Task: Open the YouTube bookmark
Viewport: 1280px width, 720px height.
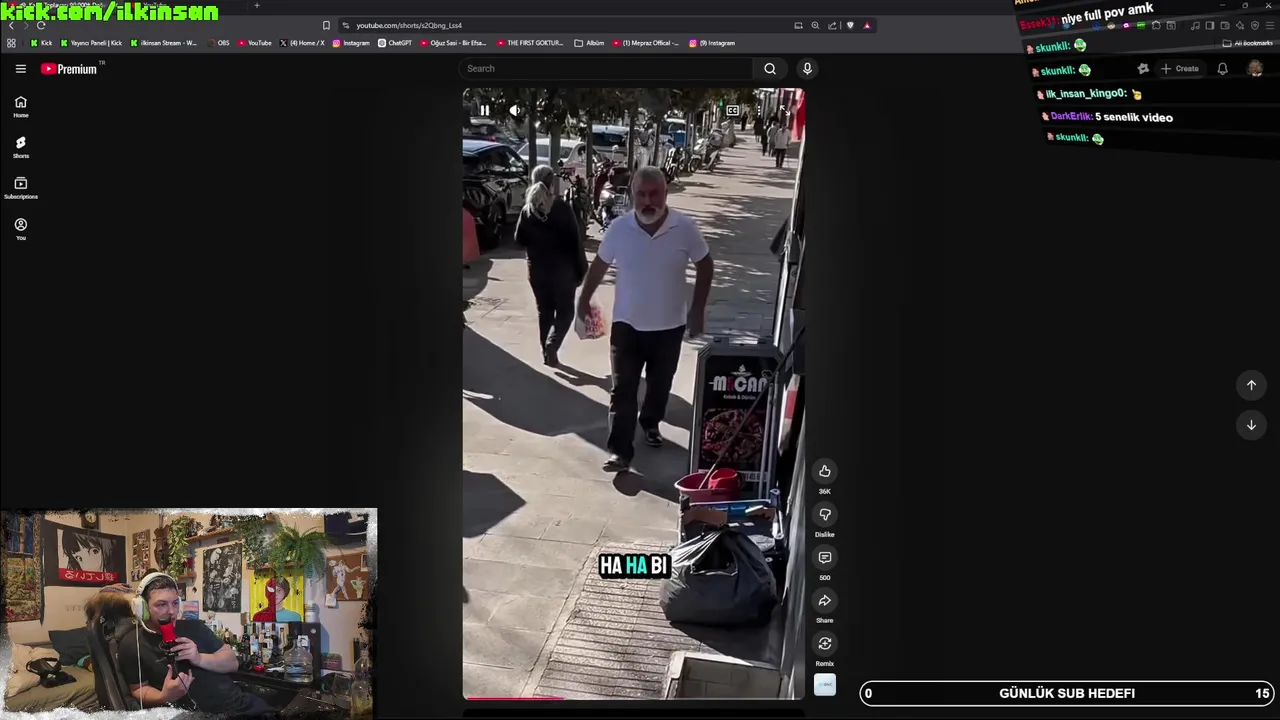Action: click(x=254, y=43)
